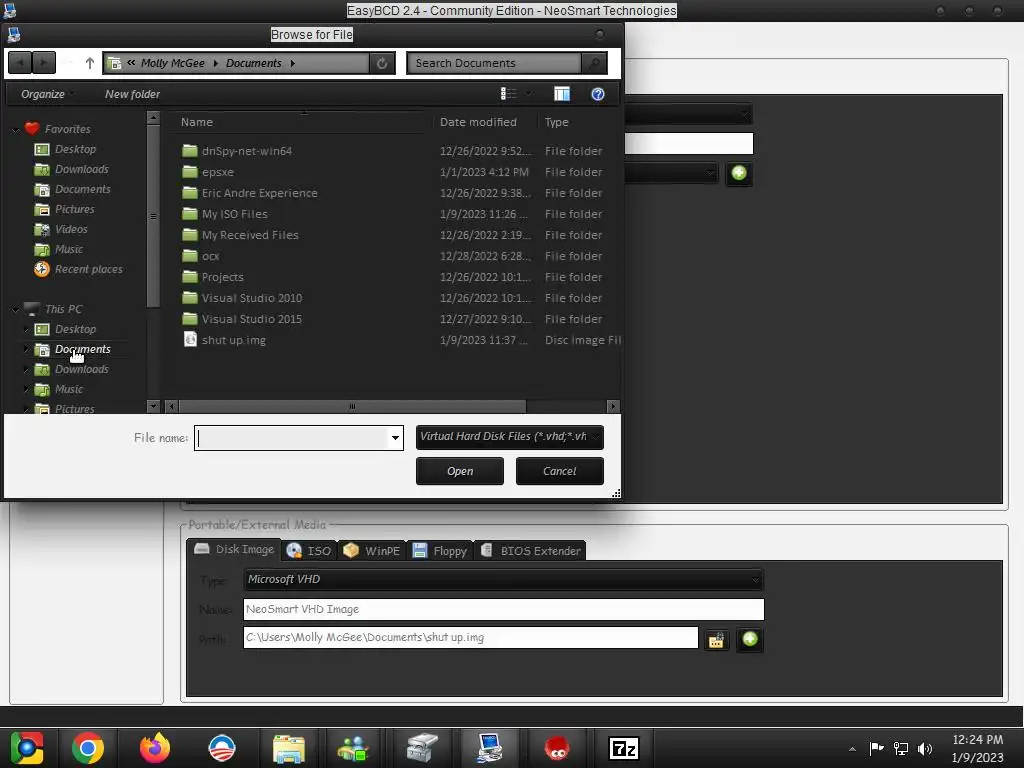Image resolution: width=1024 pixels, height=768 pixels.
Task: Switch to the Floppy tab
Action: [440, 551]
